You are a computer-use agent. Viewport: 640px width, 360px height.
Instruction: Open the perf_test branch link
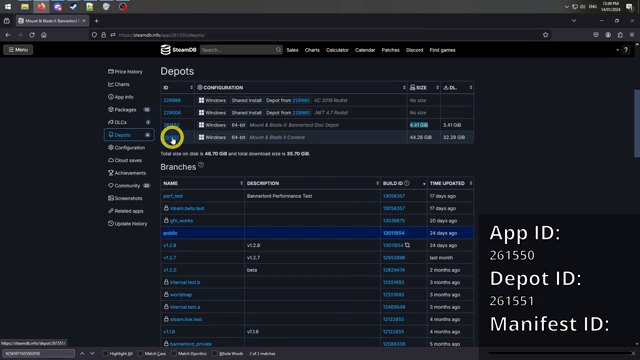173,196
